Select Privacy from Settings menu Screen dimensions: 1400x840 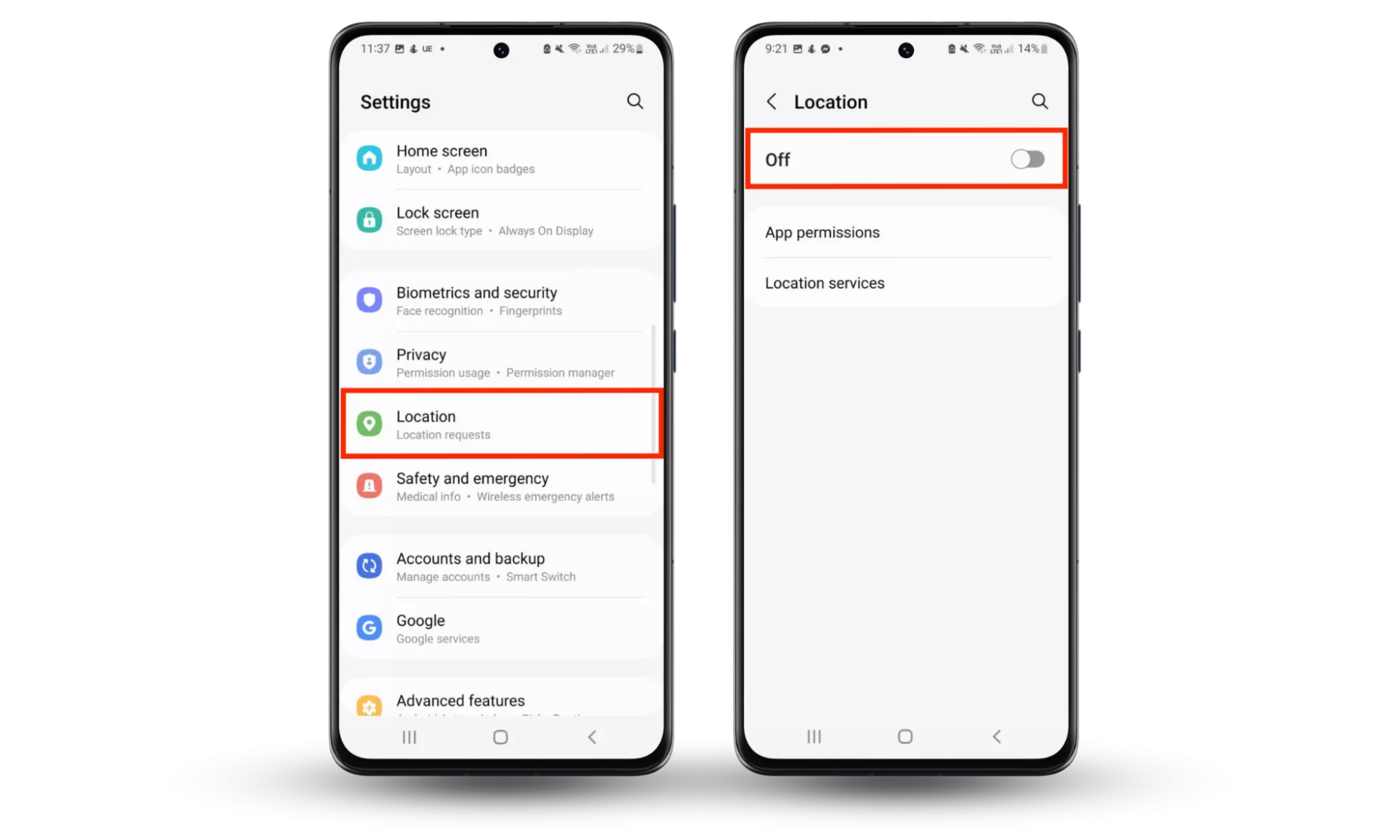pyautogui.click(x=500, y=362)
